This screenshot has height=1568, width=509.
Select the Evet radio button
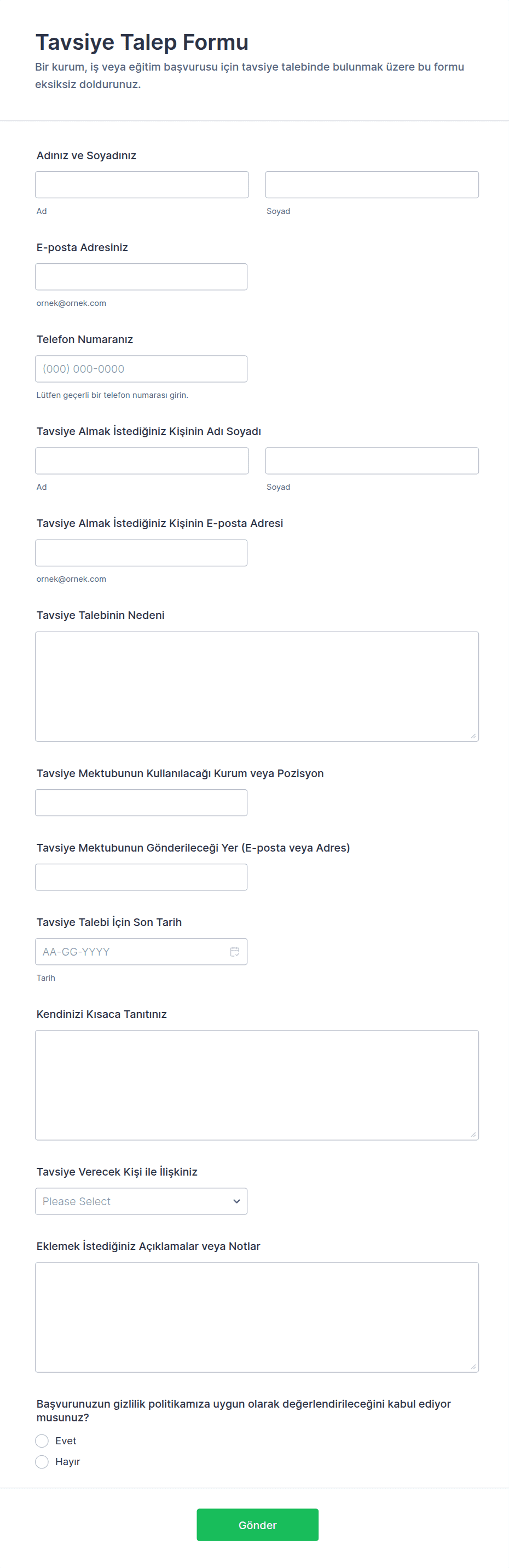42,1441
